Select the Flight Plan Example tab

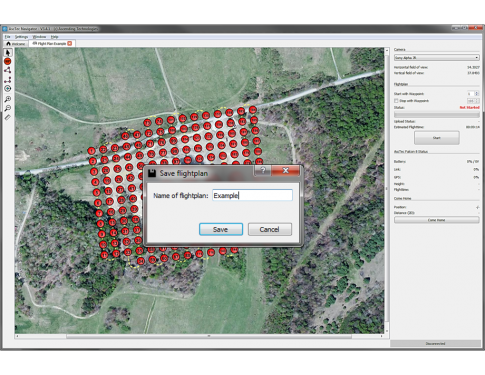click(x=52, y=43)
